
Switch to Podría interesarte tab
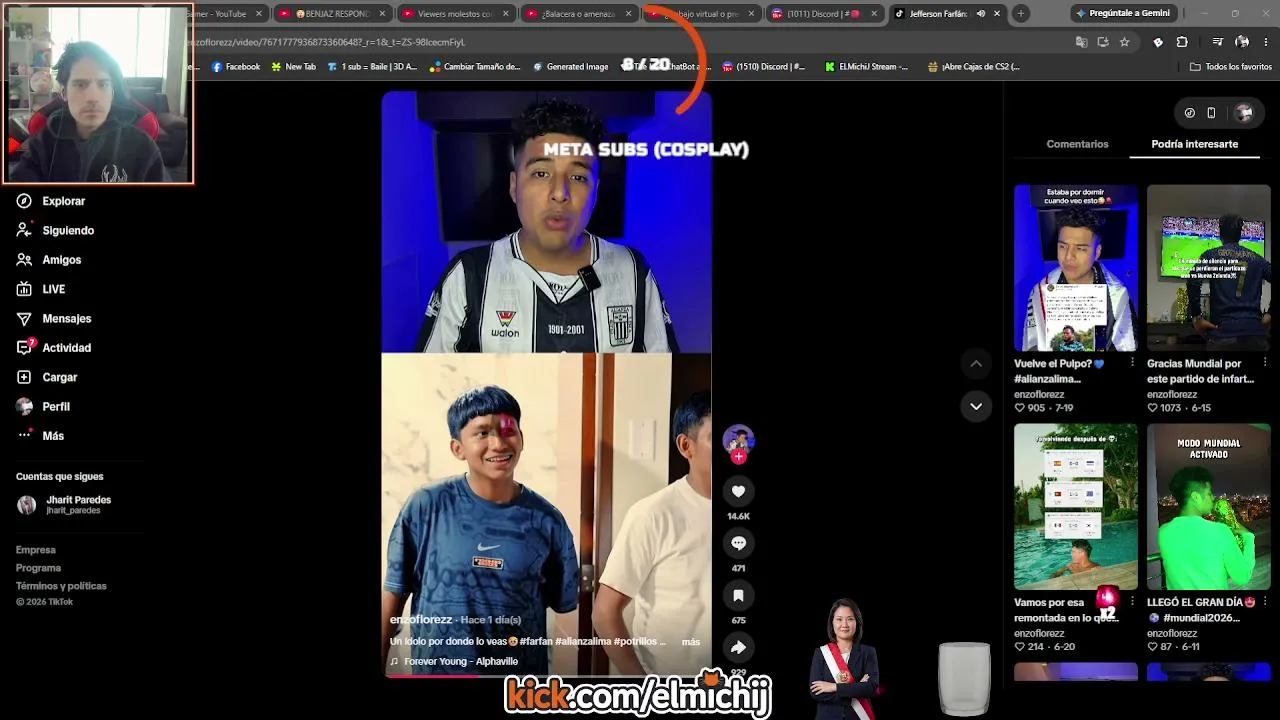coord(1194,144)
